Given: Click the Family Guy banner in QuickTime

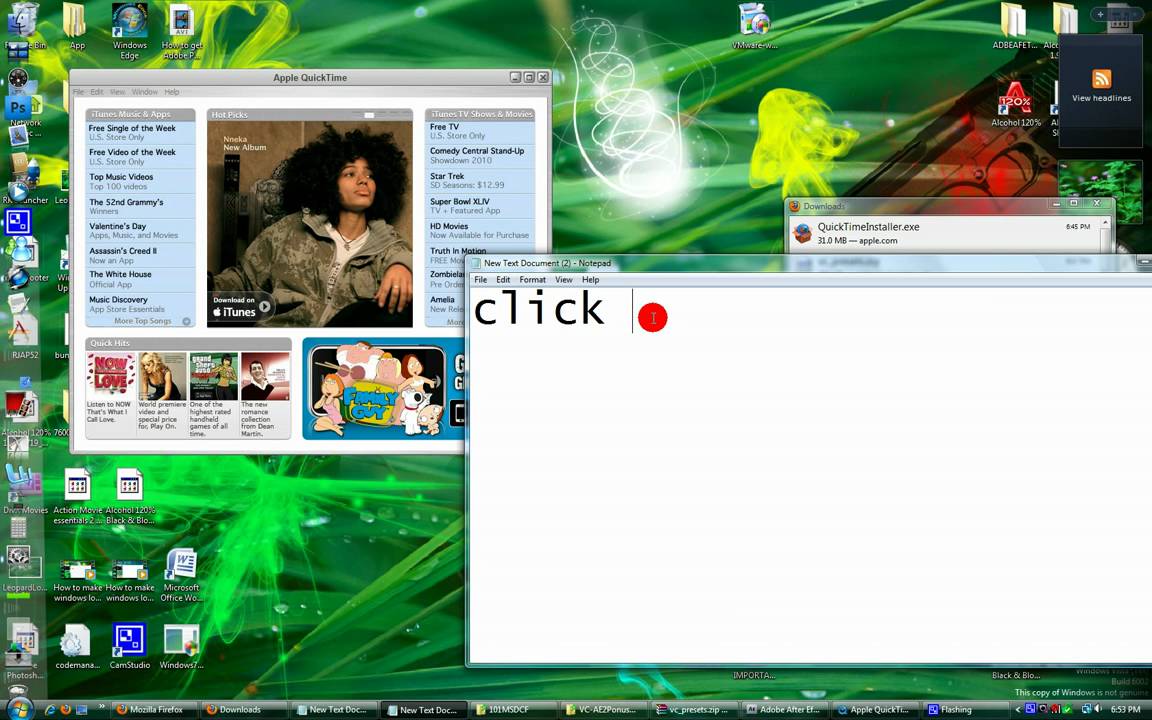Looking at the screenshot, I should (384, 388).
